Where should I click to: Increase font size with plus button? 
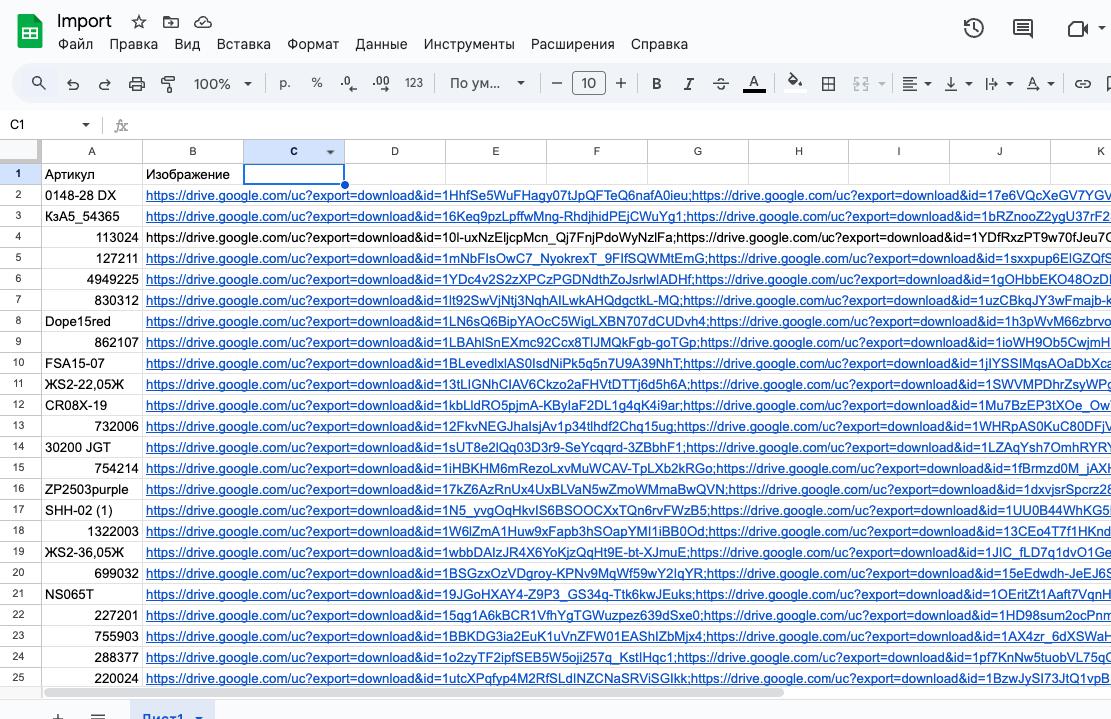coord(621,84)
